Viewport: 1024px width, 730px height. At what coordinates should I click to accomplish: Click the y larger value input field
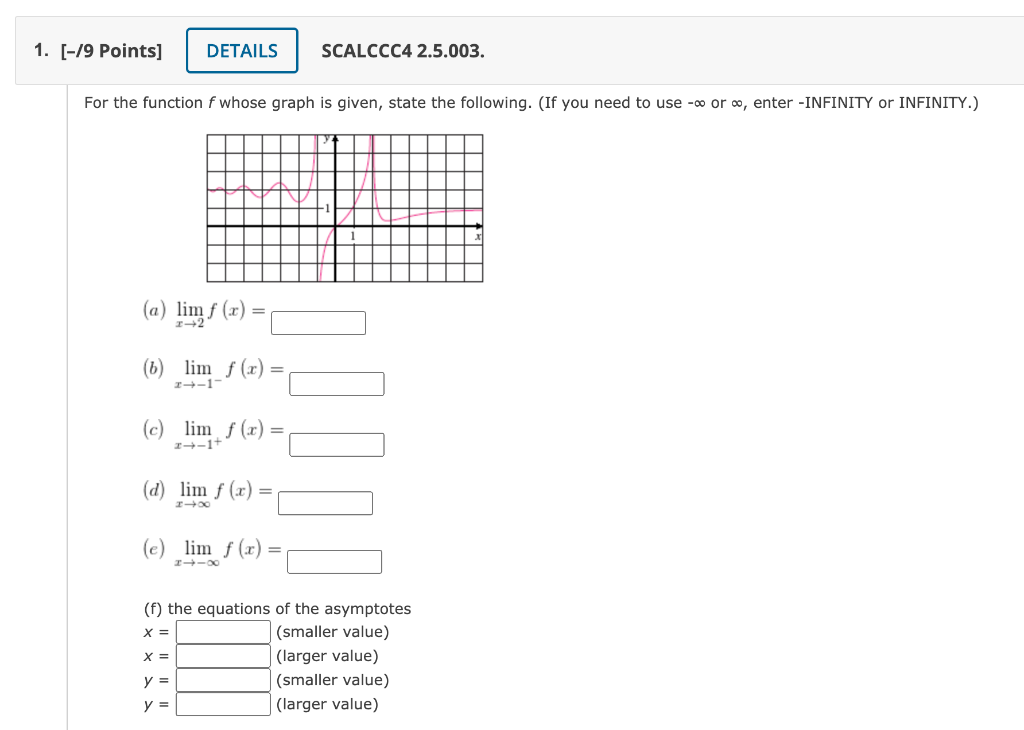[x=222, y=703]
